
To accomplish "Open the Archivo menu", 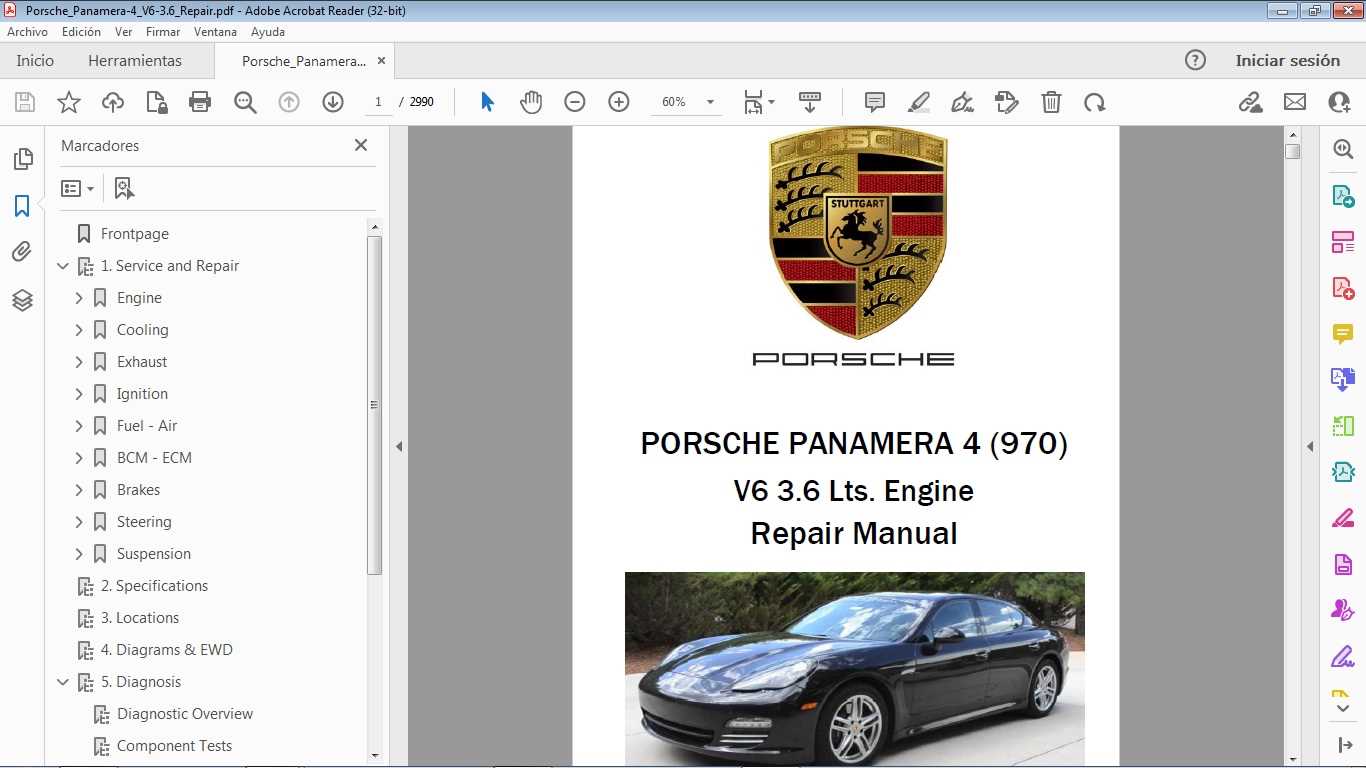I will click(x=27, y=32).
